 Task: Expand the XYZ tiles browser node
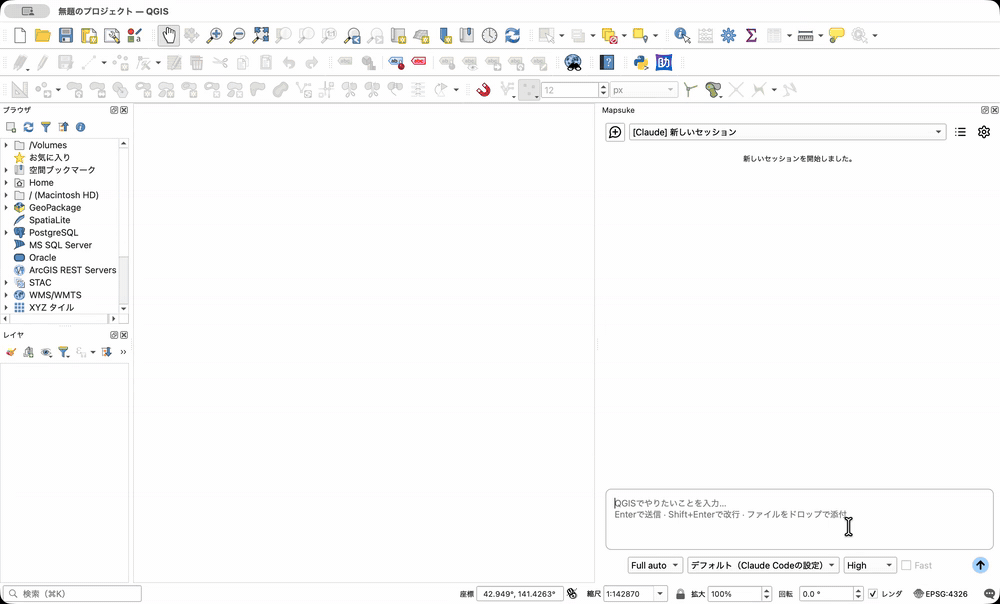tap(6, 307)
